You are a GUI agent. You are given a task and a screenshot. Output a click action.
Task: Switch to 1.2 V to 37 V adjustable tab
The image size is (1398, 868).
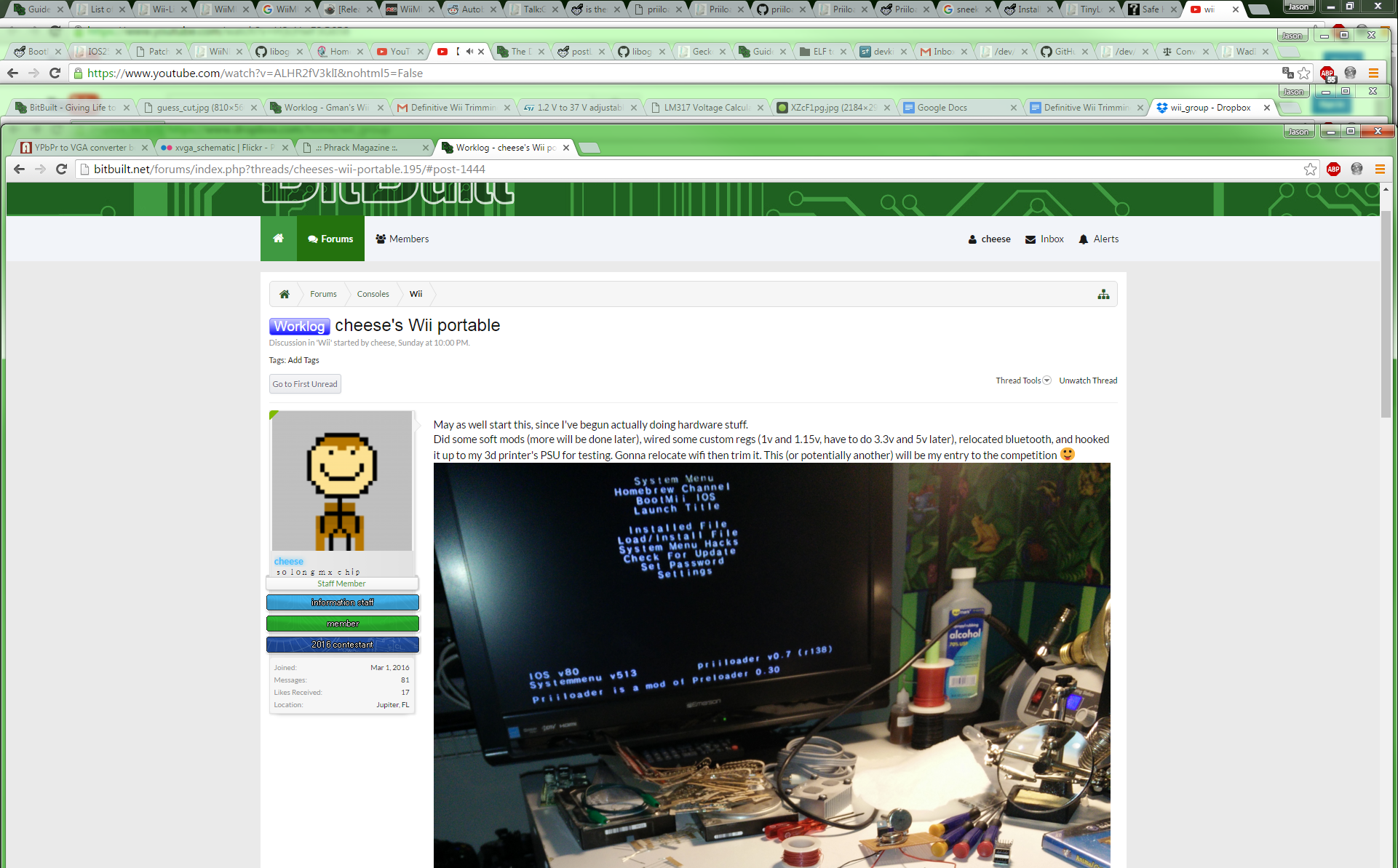tap(579, 108)
